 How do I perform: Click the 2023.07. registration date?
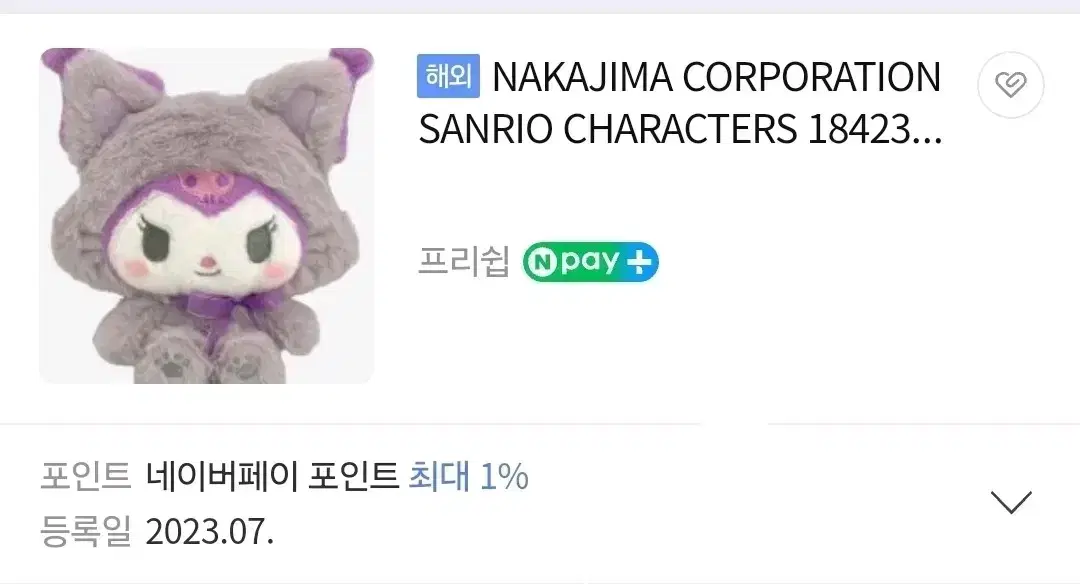209,532
